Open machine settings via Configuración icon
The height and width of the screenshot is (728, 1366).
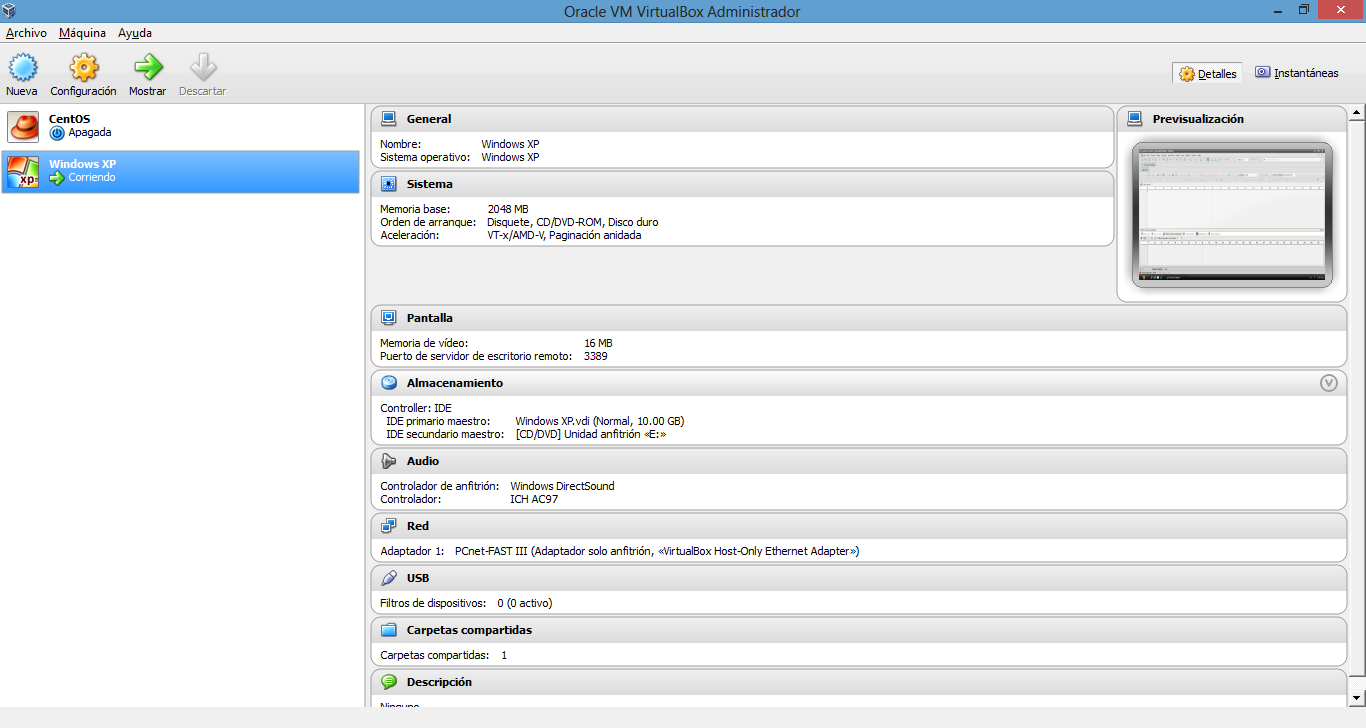83,72
